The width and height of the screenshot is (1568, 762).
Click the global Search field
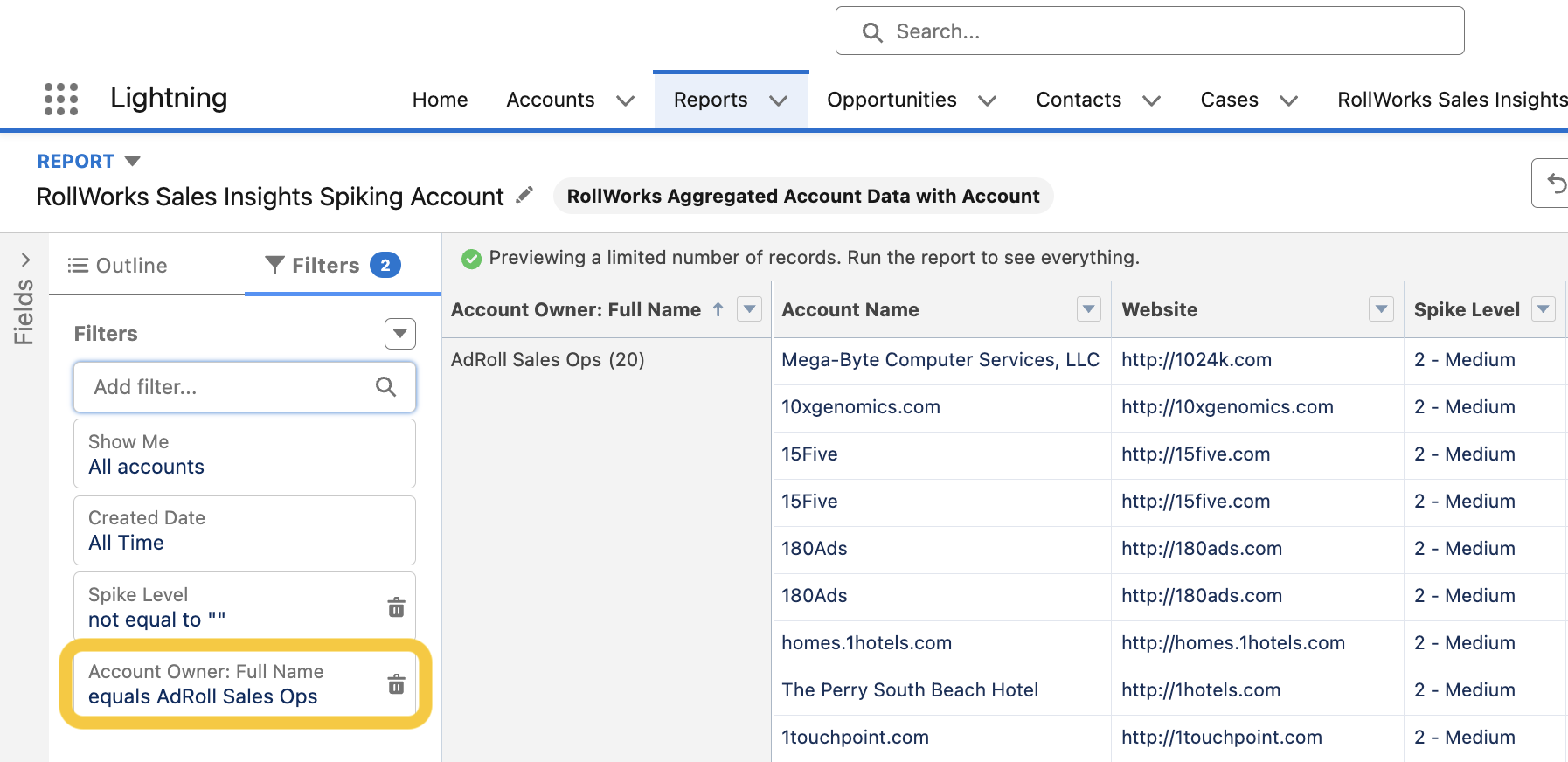[x=1149, y=31]
